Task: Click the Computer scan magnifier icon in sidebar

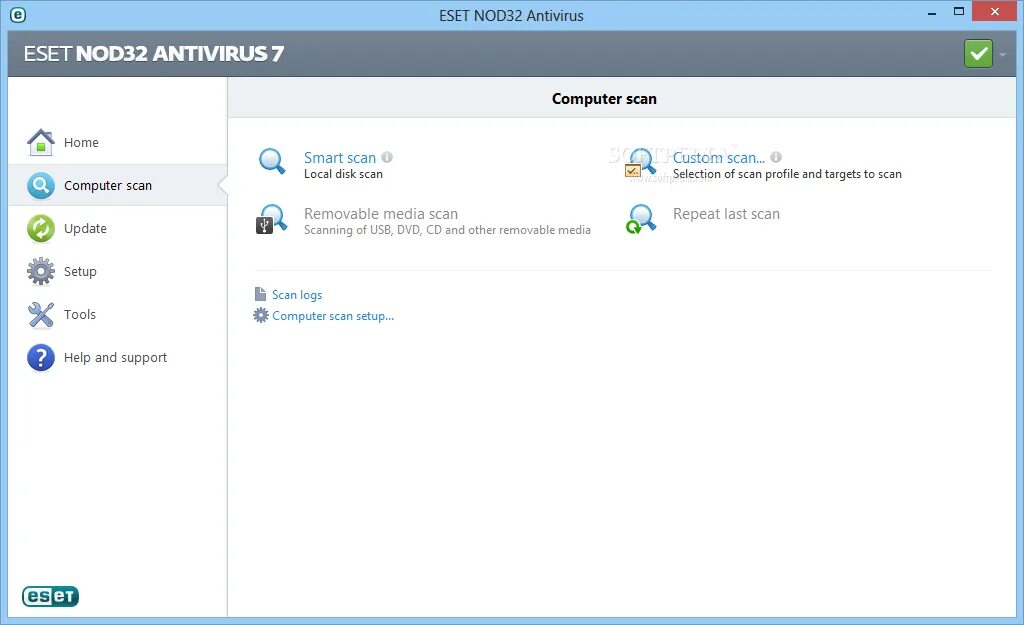Action: click(40, 185)
